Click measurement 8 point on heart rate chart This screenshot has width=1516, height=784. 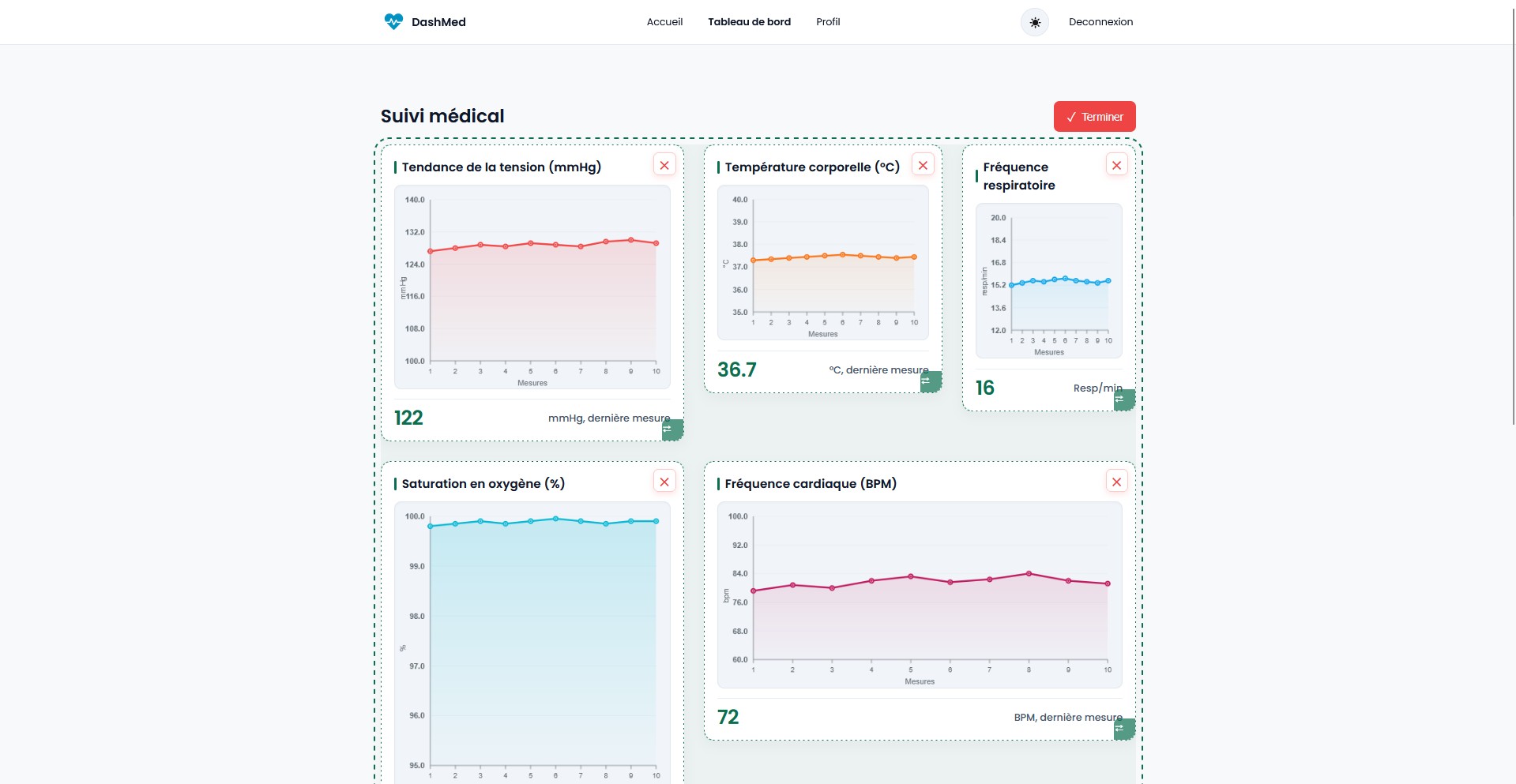click(x=1029, y=573)
